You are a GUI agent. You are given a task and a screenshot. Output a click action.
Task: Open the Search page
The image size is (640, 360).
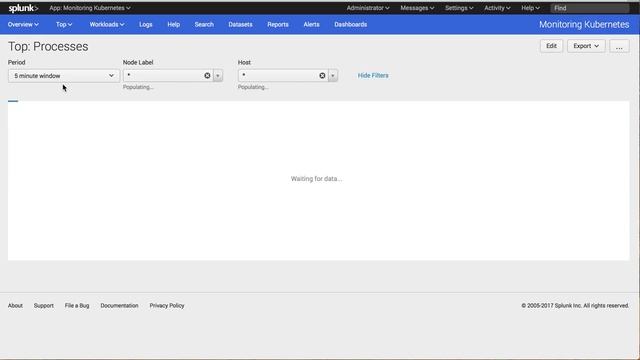click(x=204, y=24)
